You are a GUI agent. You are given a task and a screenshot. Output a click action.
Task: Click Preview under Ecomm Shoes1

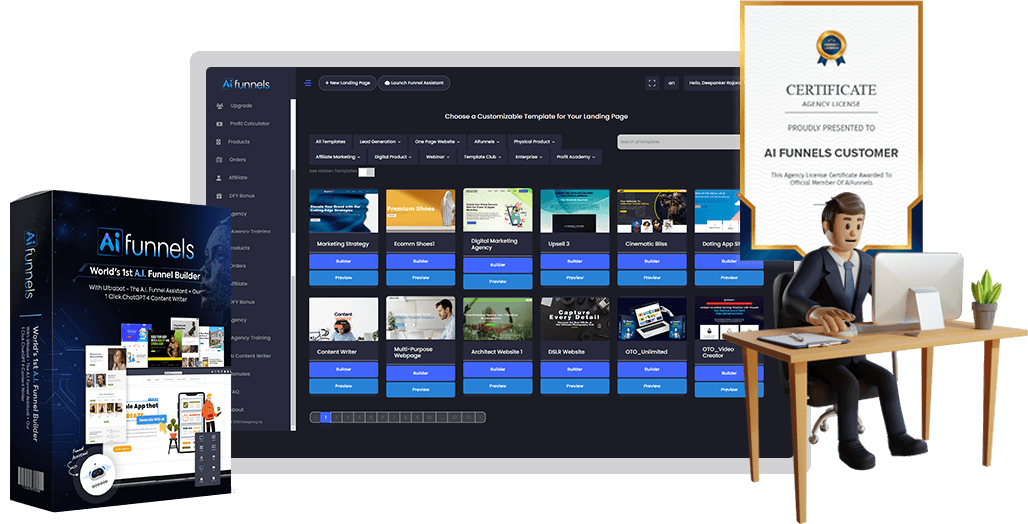[420, 277]
